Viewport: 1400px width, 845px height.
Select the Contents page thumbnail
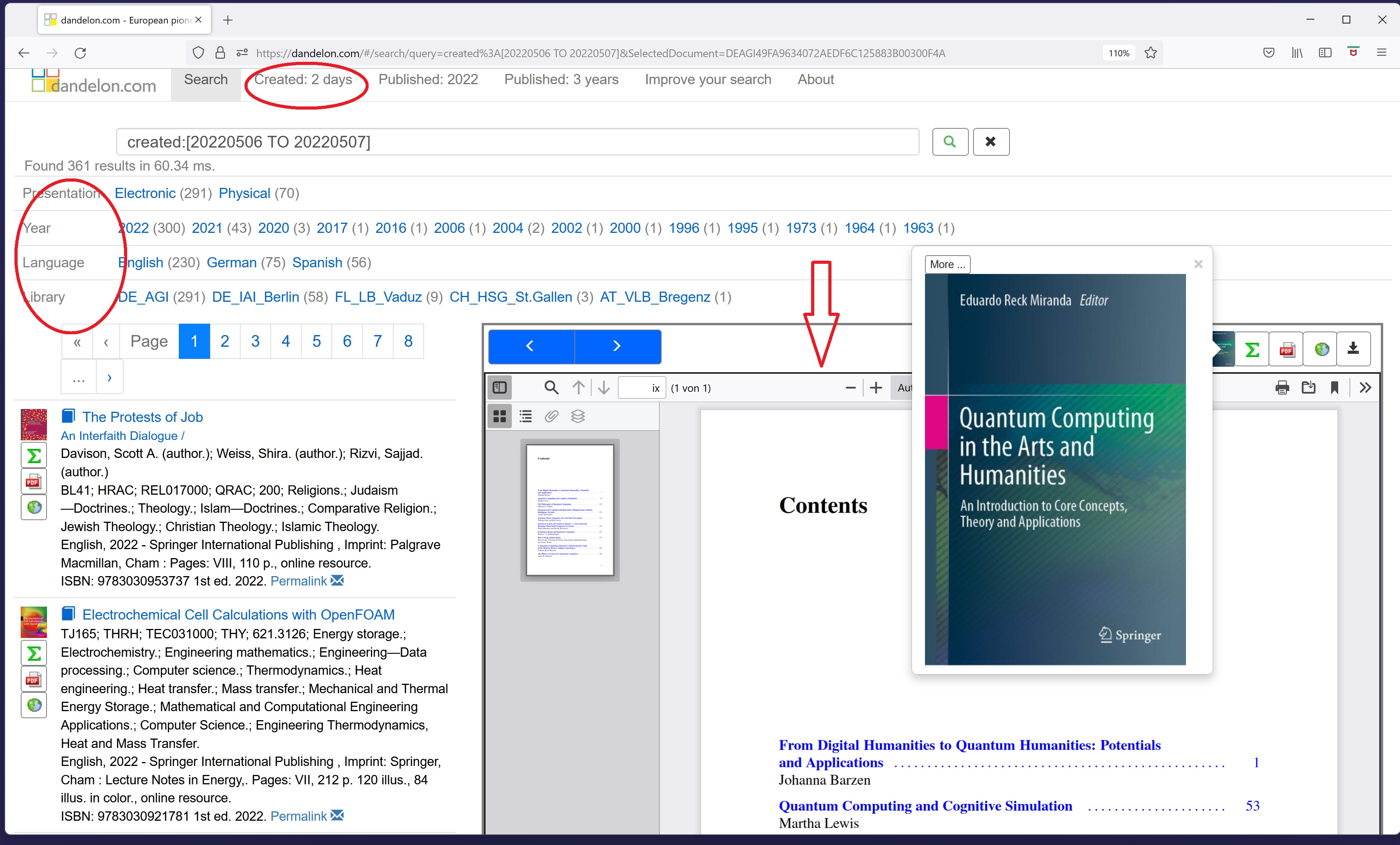tap(570, 510)
